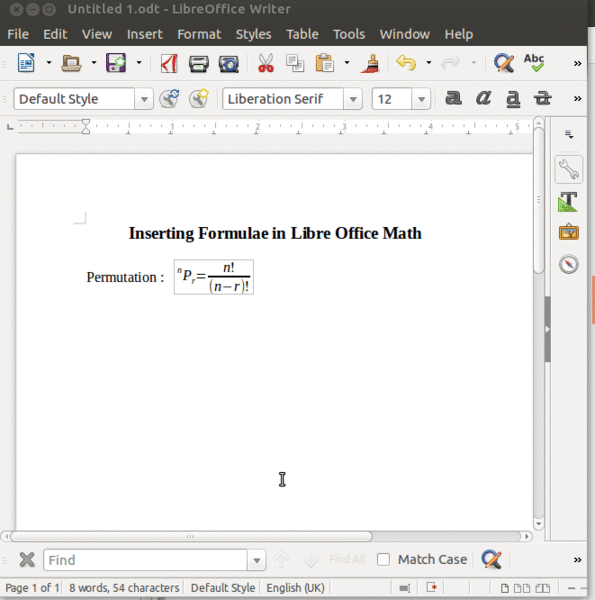
Task: Open the sidebar Gallery icon
Action: coord(569,232)
